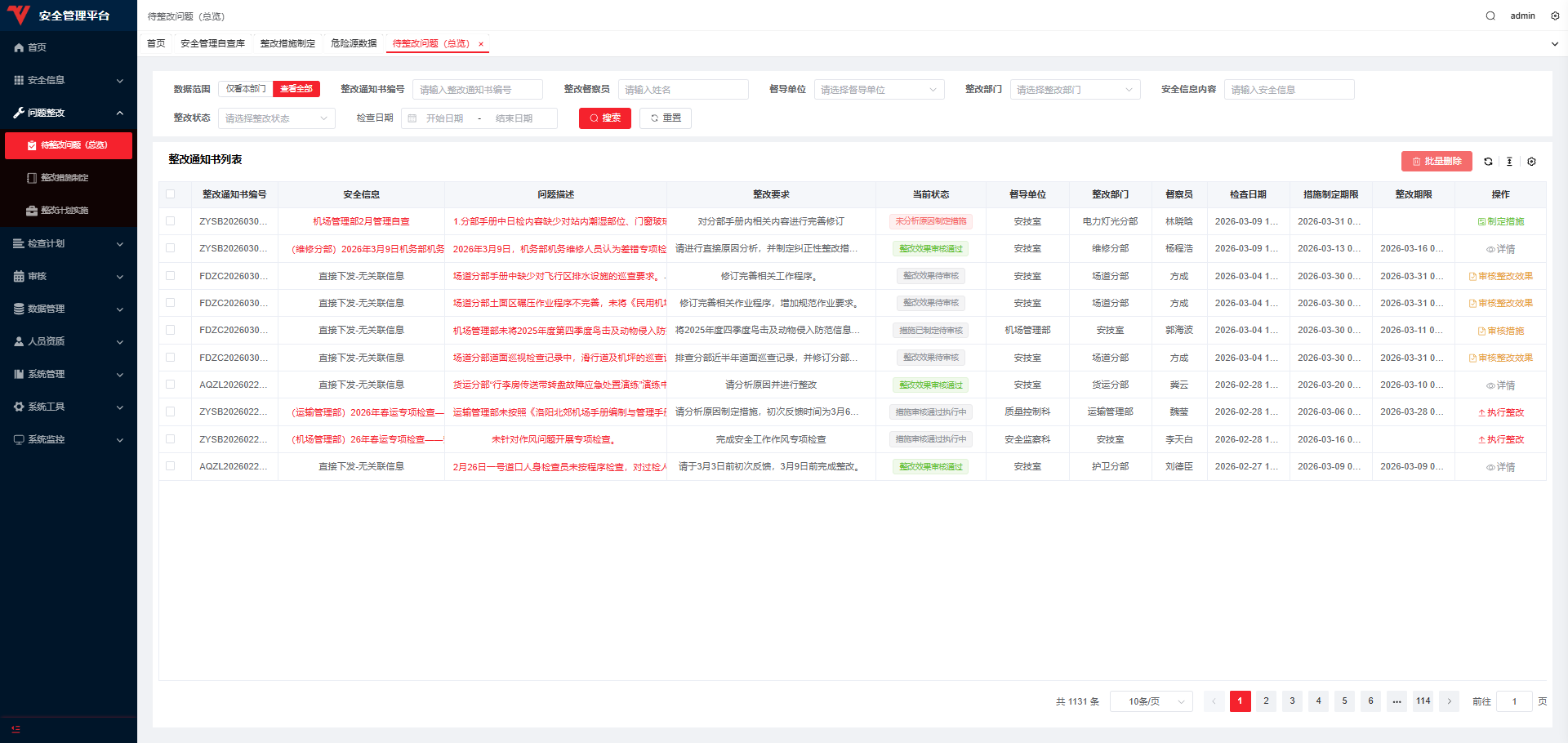Click the search magnifier icon in header
This screenshot has width=1568, height=743.
[x=1490, y=16]
